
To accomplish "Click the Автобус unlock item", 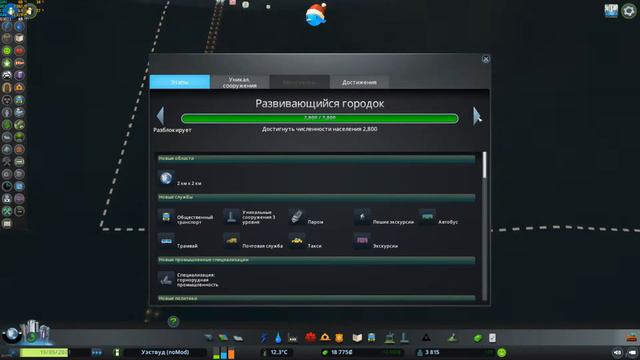I will [x=439, y=218].
